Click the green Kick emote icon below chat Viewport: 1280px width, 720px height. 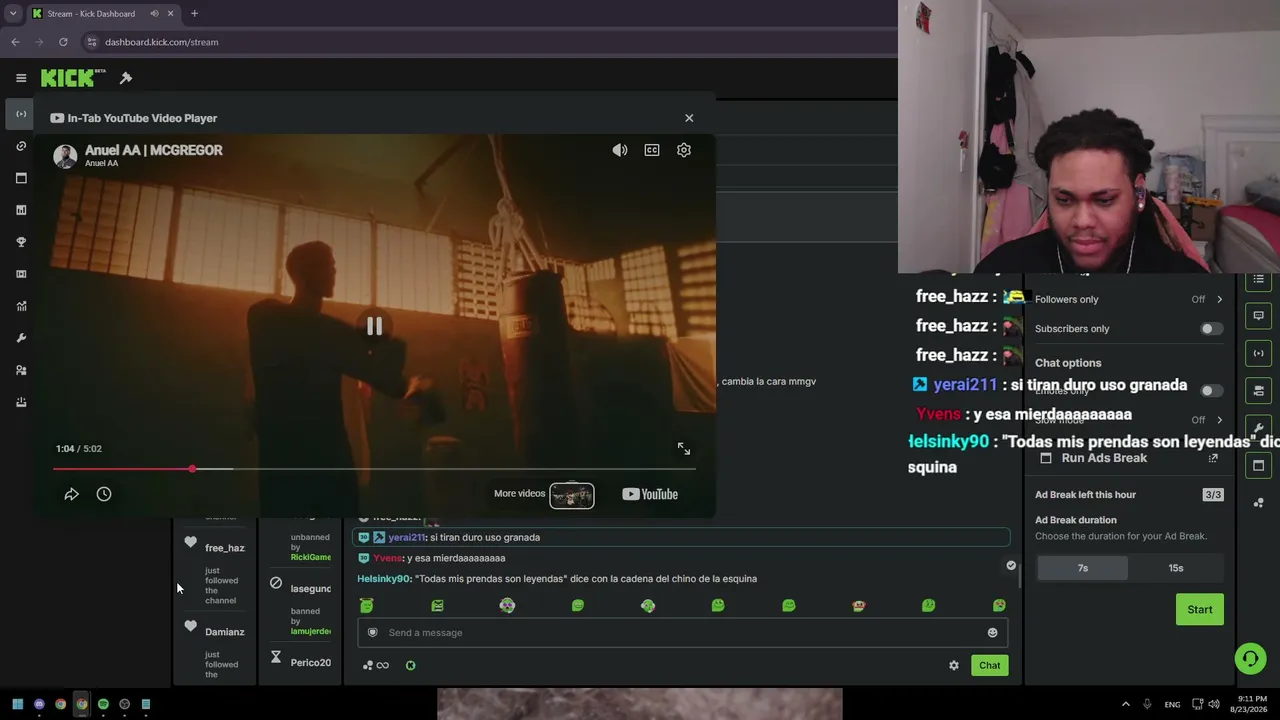point(410,665)
